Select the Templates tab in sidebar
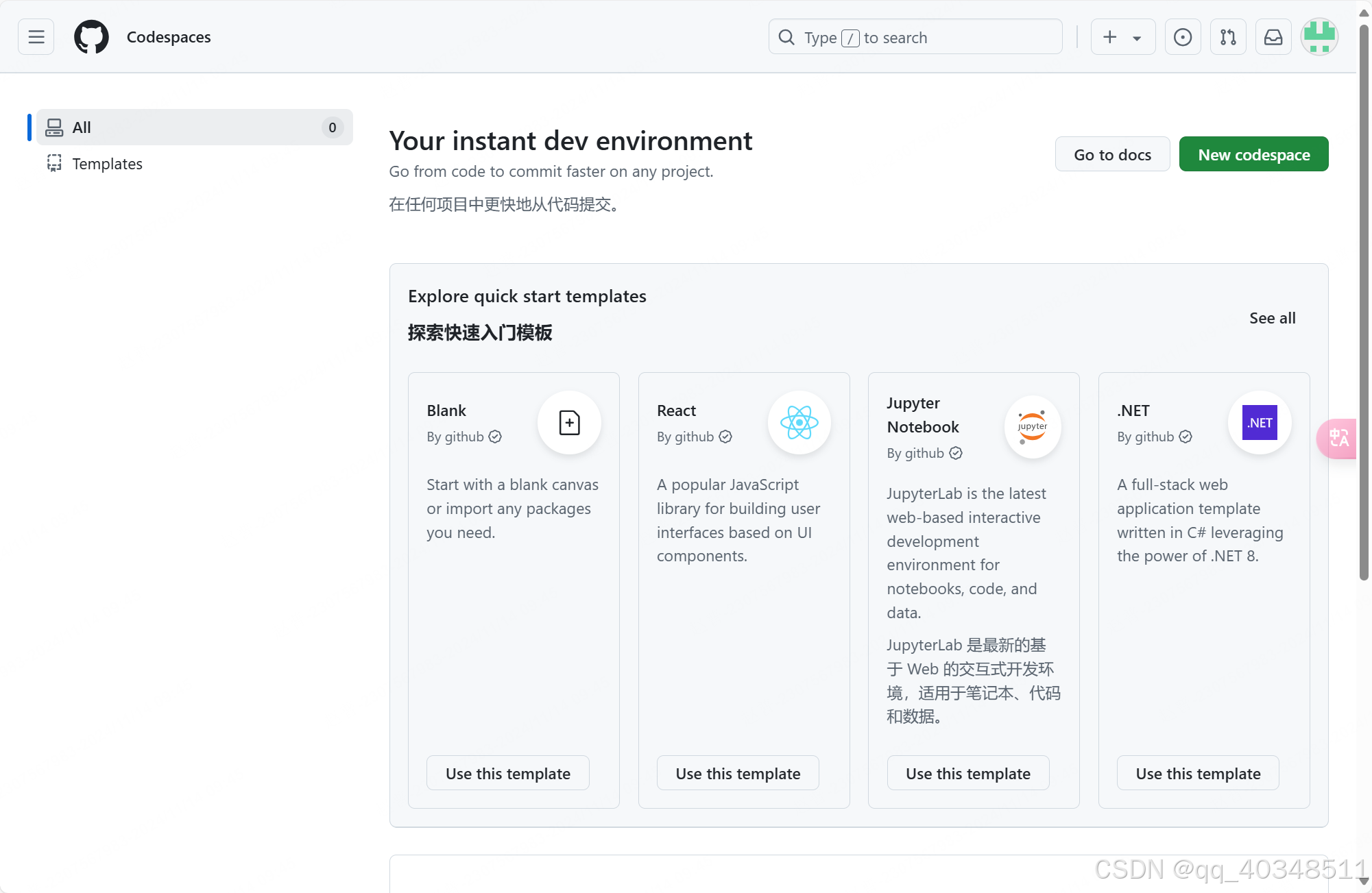This screenshot has width=1372, height=893. [195, 163]
